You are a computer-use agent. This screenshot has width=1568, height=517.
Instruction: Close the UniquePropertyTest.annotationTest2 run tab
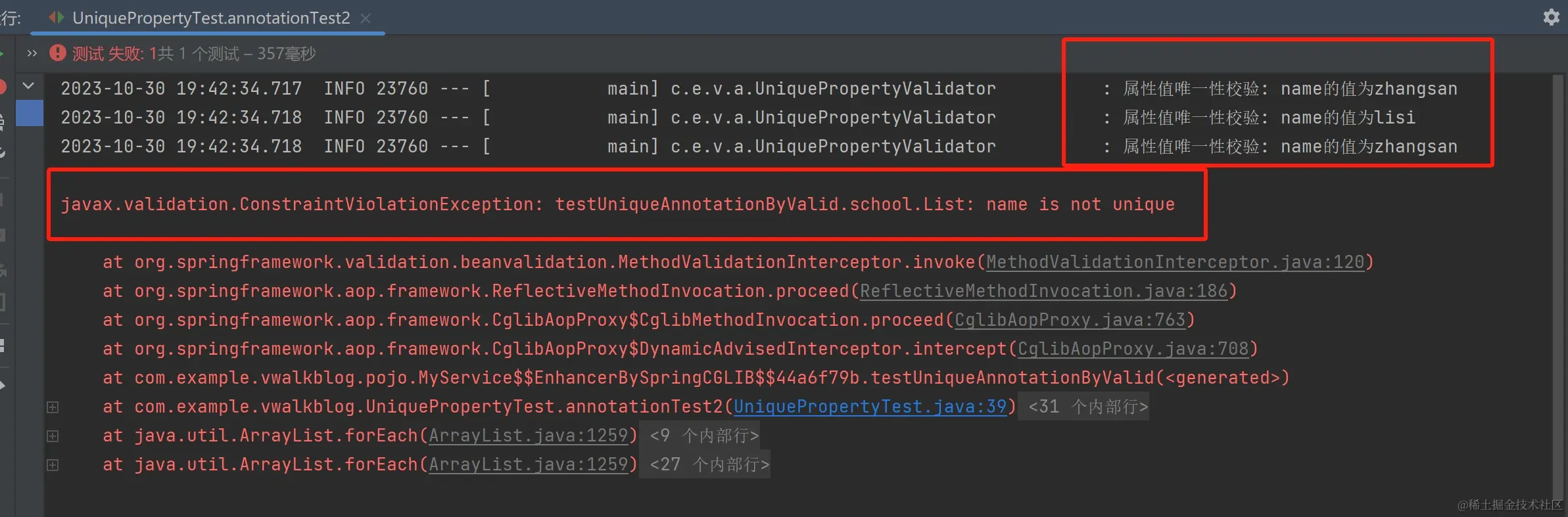point(366,18)
